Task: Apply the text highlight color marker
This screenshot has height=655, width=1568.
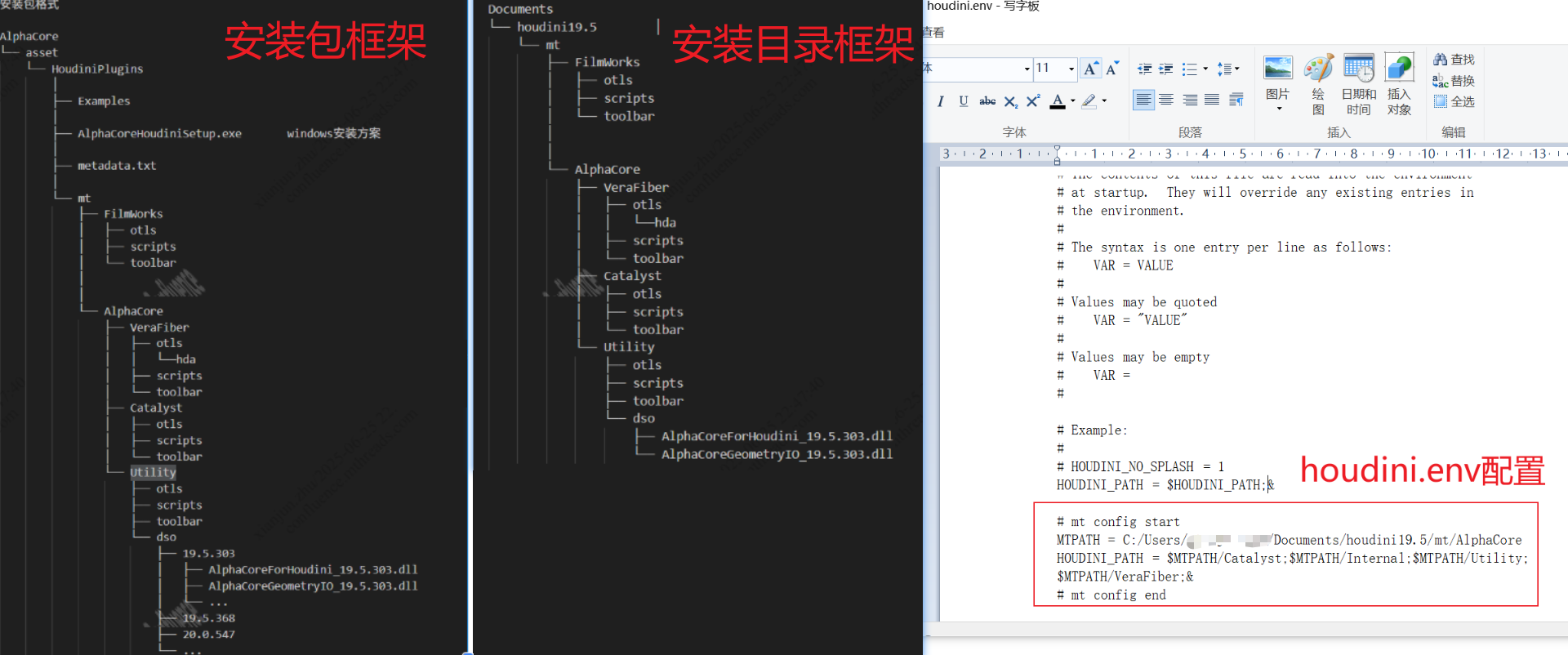Action: (1089, 101)
